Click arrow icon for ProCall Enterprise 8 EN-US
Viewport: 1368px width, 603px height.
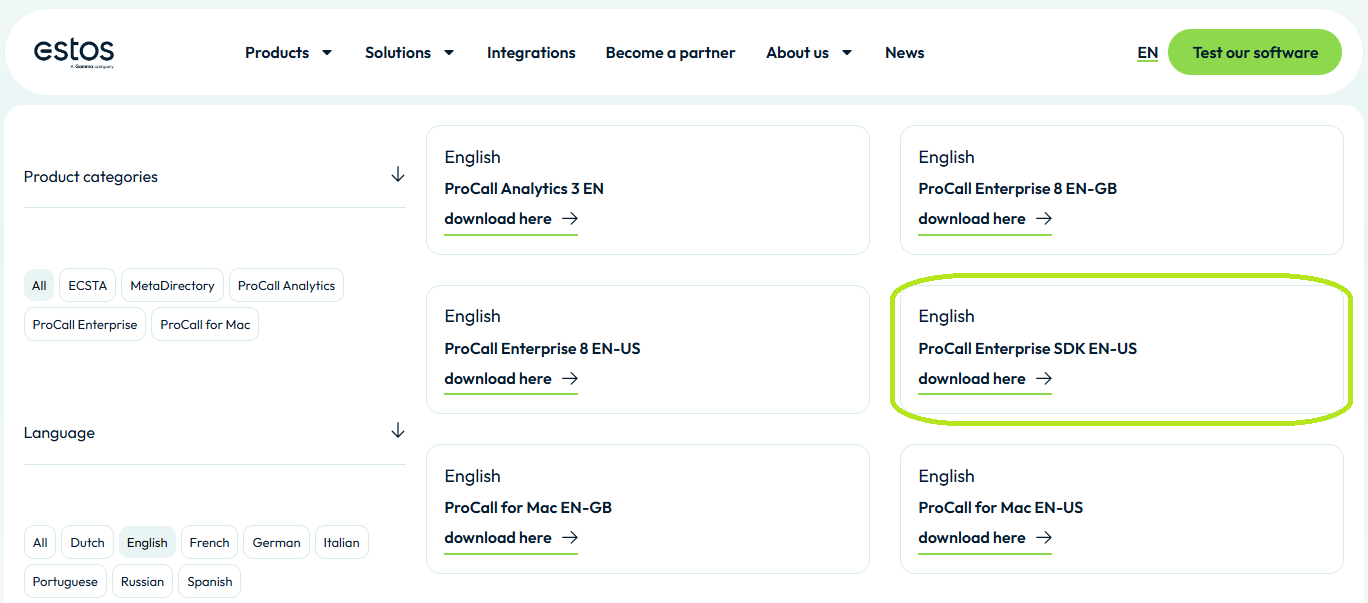(570, 379)
